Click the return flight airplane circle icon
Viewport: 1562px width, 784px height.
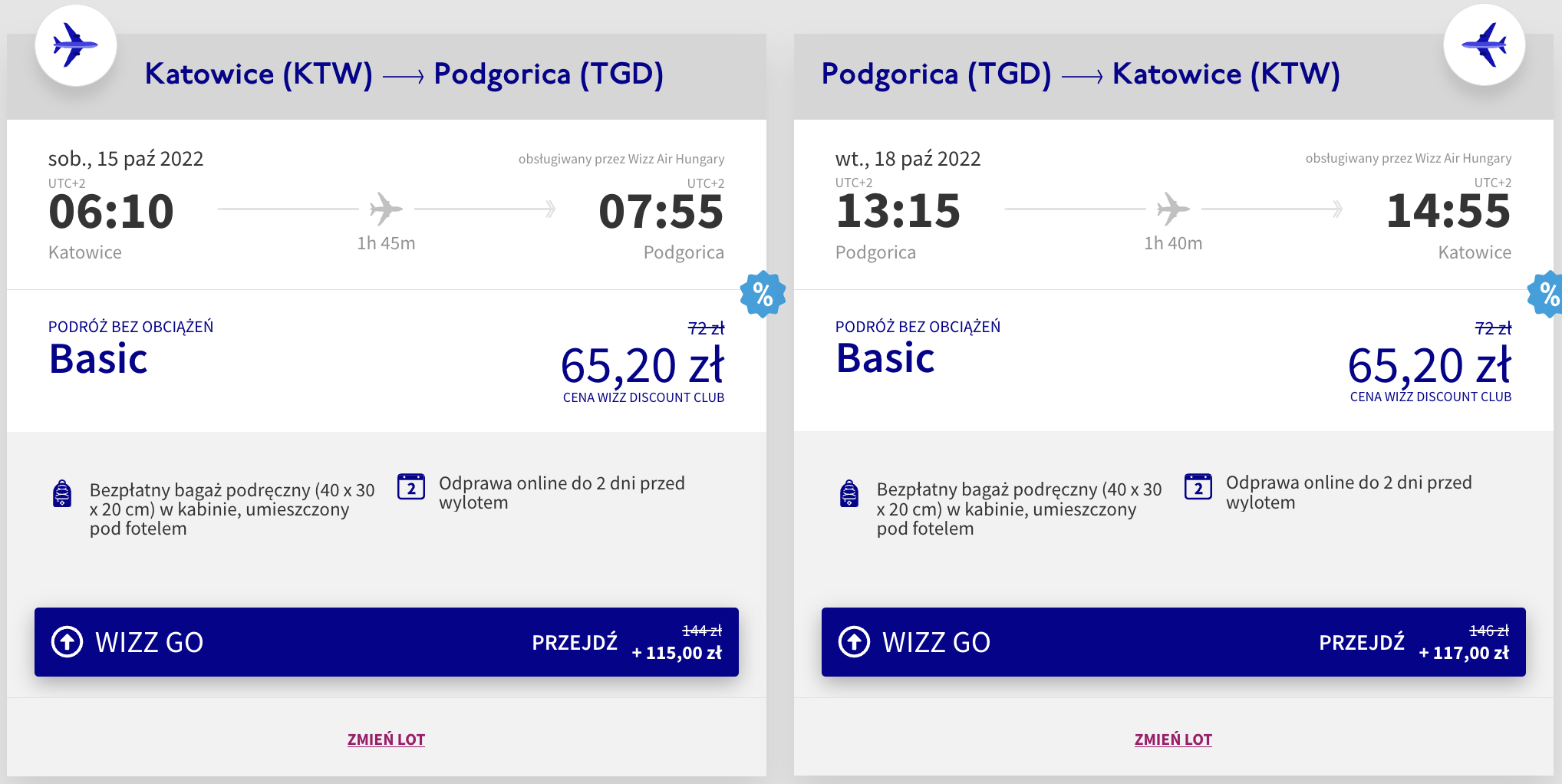1484,45
